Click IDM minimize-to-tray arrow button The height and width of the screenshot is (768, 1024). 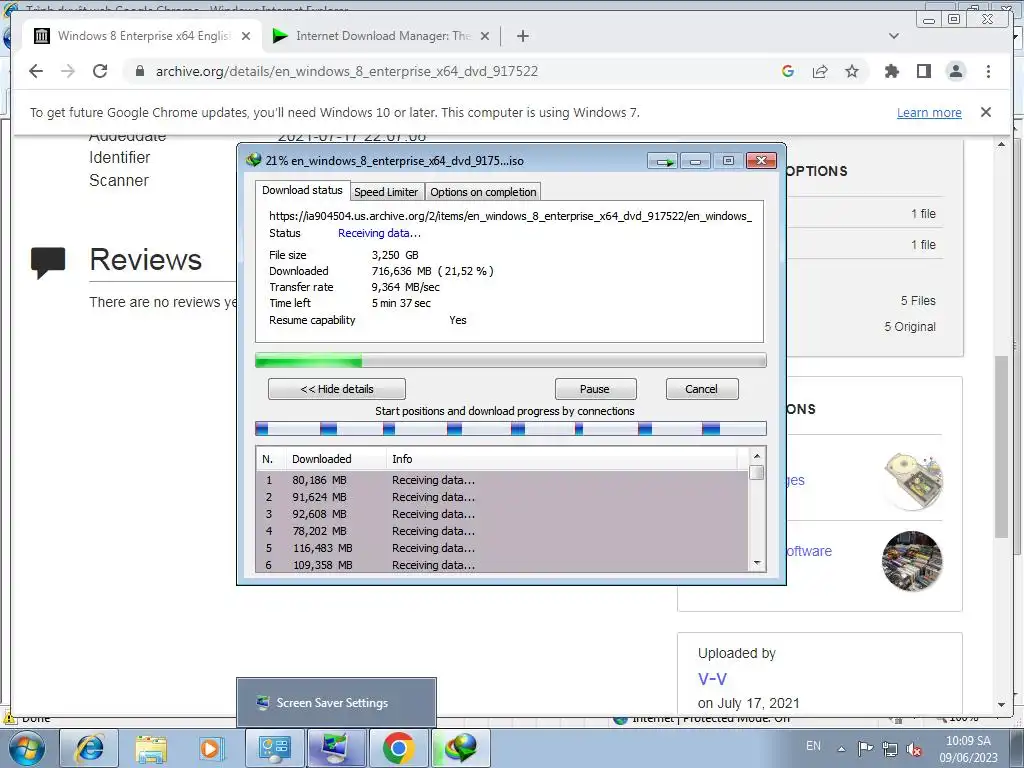664,161
